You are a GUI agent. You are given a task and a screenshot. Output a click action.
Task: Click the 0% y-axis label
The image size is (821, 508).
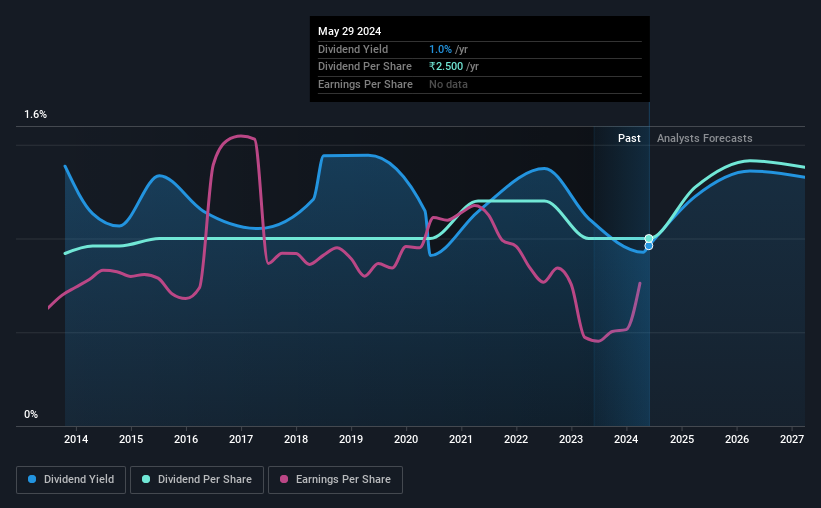(31, 414)
